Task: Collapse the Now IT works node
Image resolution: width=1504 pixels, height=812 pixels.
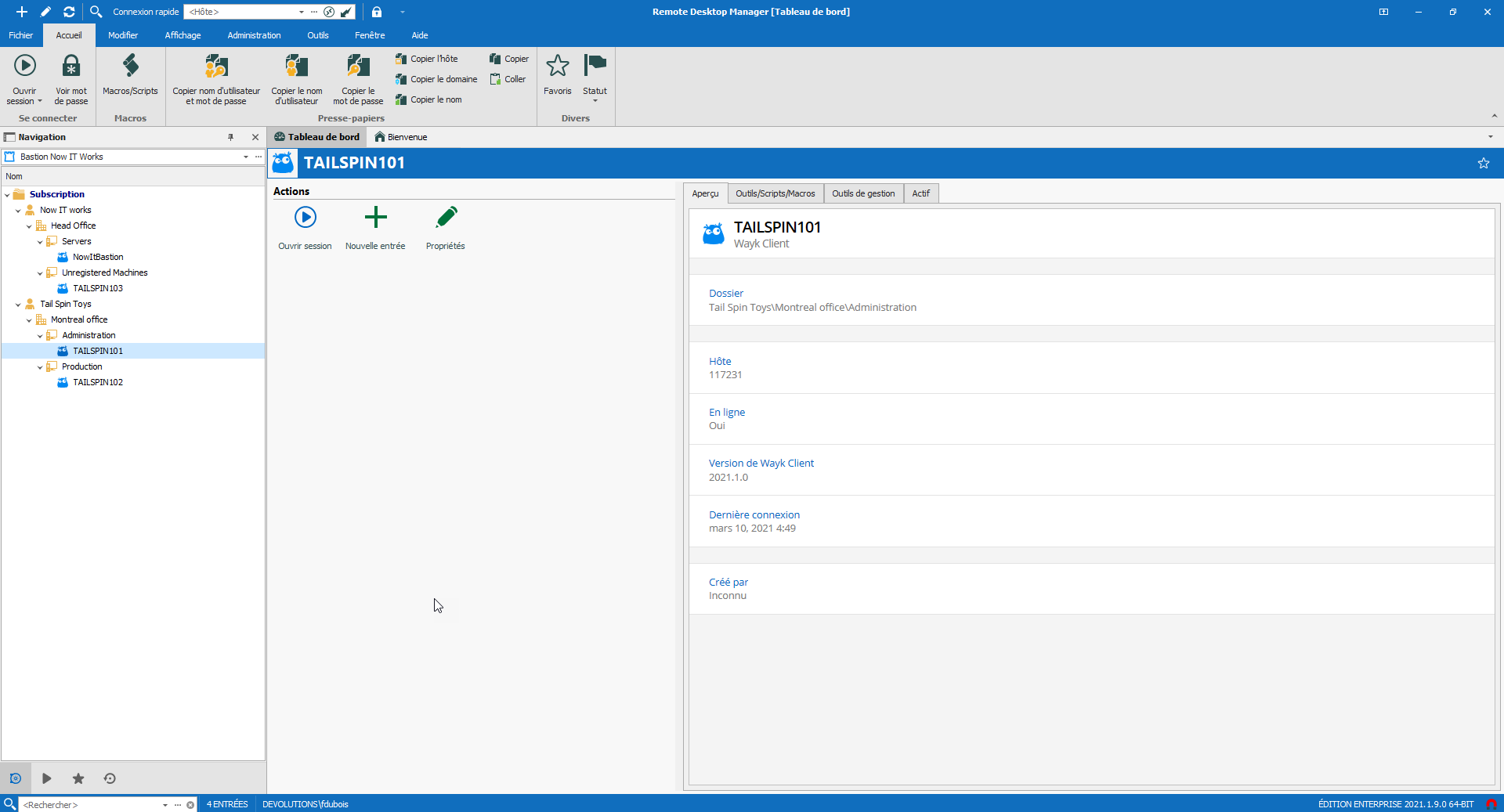Action: 18,211
